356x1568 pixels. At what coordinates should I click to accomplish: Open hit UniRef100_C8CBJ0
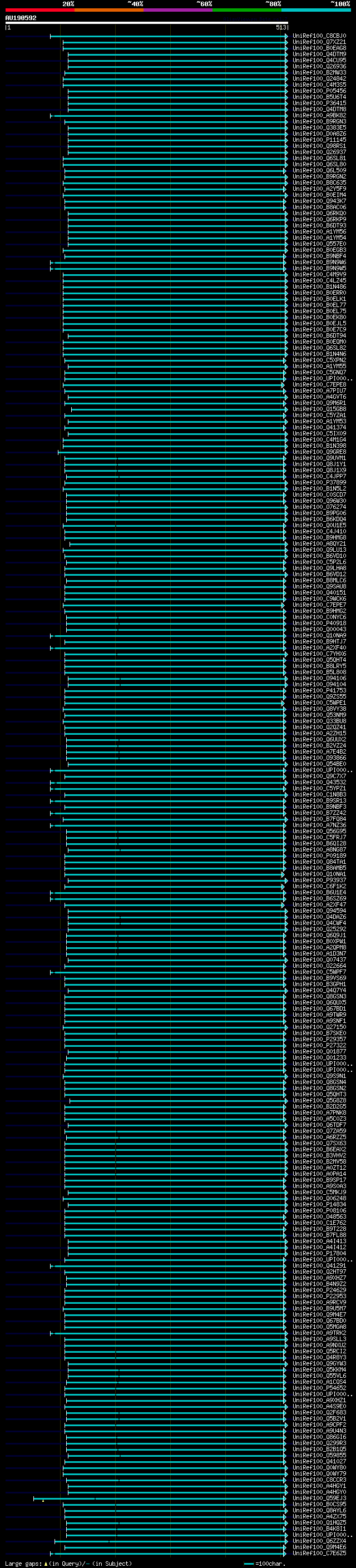click(x=319, y=36)
